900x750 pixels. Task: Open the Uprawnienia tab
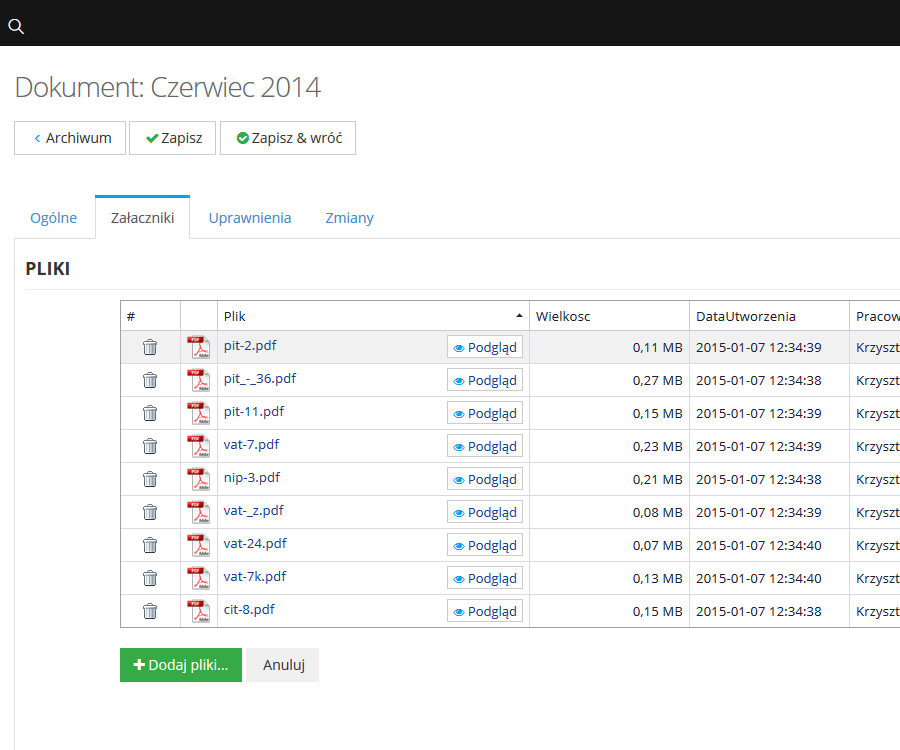click(250, 218)
